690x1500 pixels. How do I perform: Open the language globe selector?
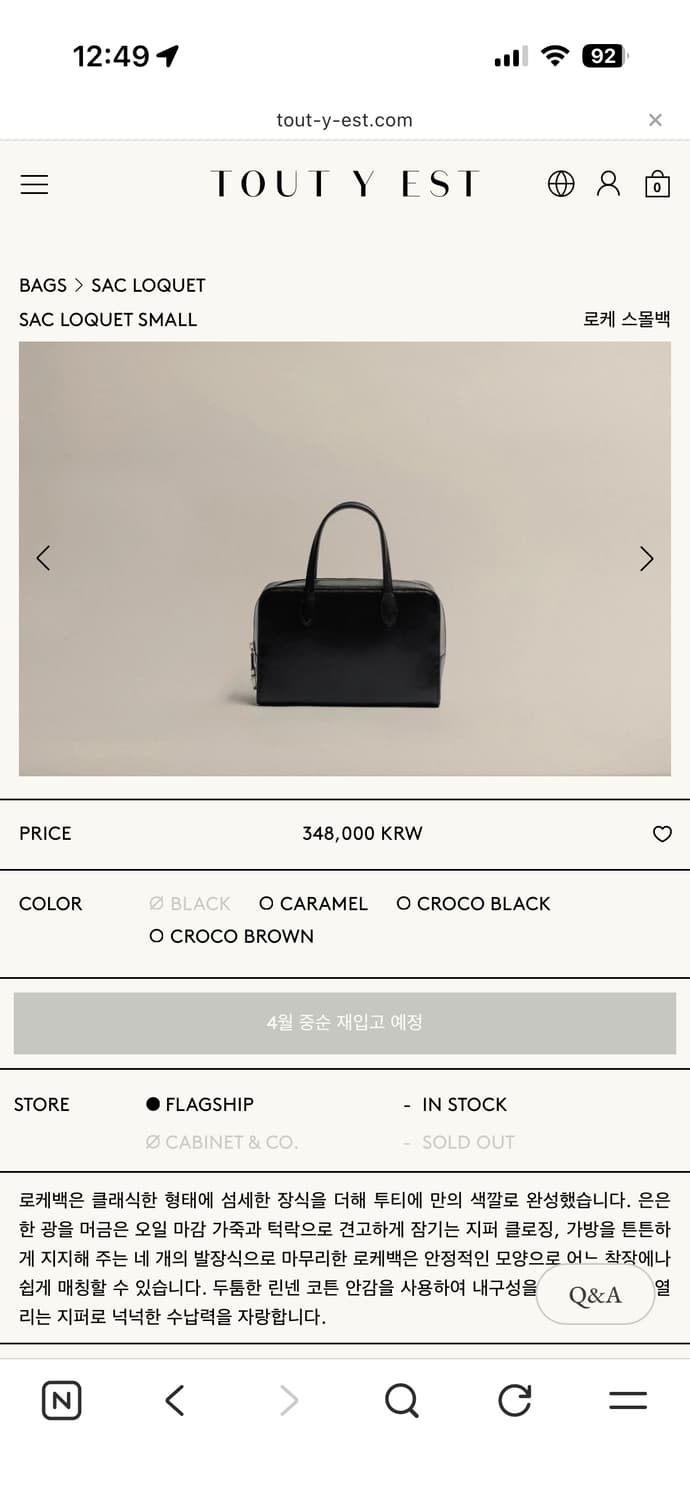pos(561,184)
